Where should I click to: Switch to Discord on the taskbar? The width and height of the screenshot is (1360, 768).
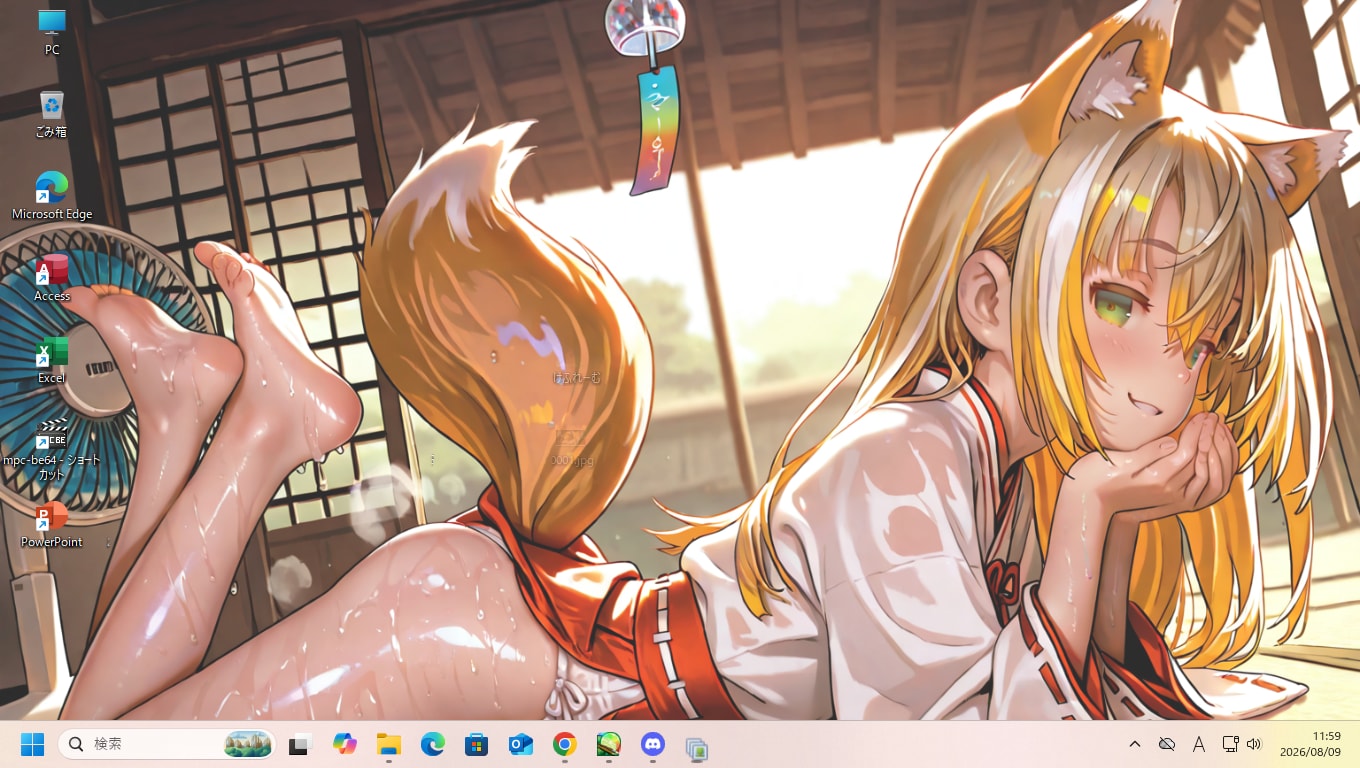pyautogui.click(x=652, y=745)
